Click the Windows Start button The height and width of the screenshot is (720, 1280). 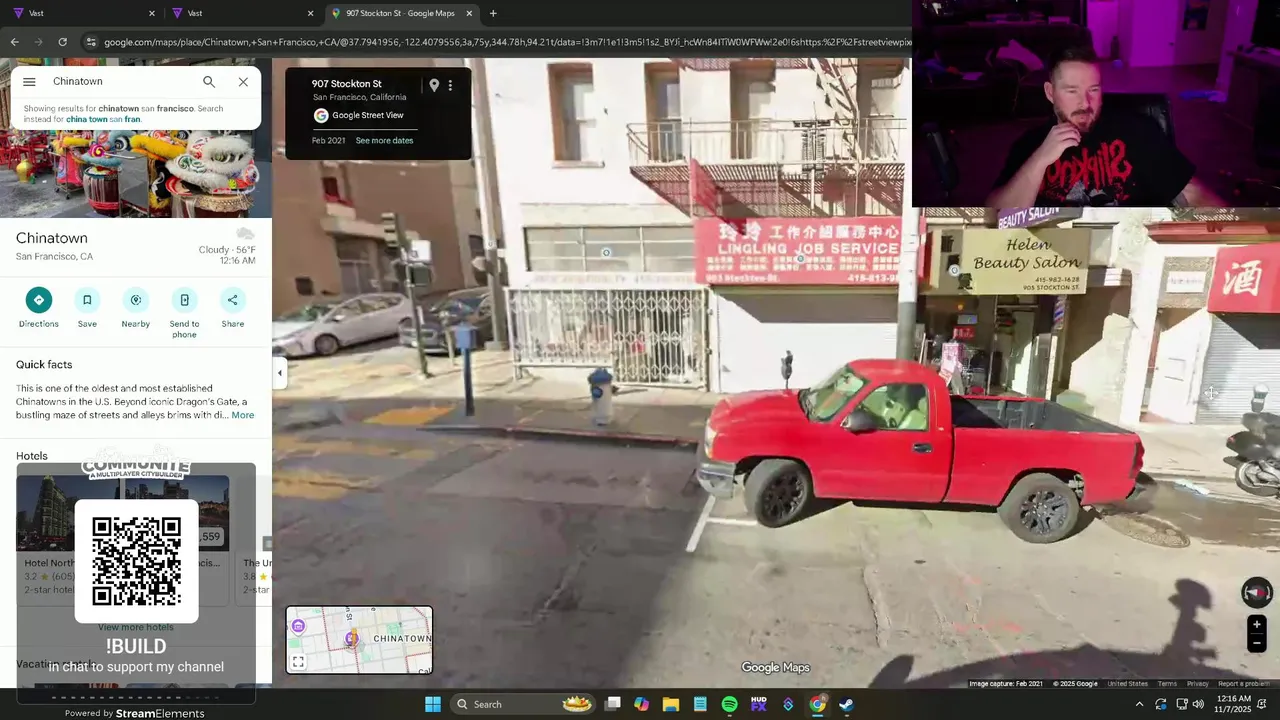tap(433, 704)
